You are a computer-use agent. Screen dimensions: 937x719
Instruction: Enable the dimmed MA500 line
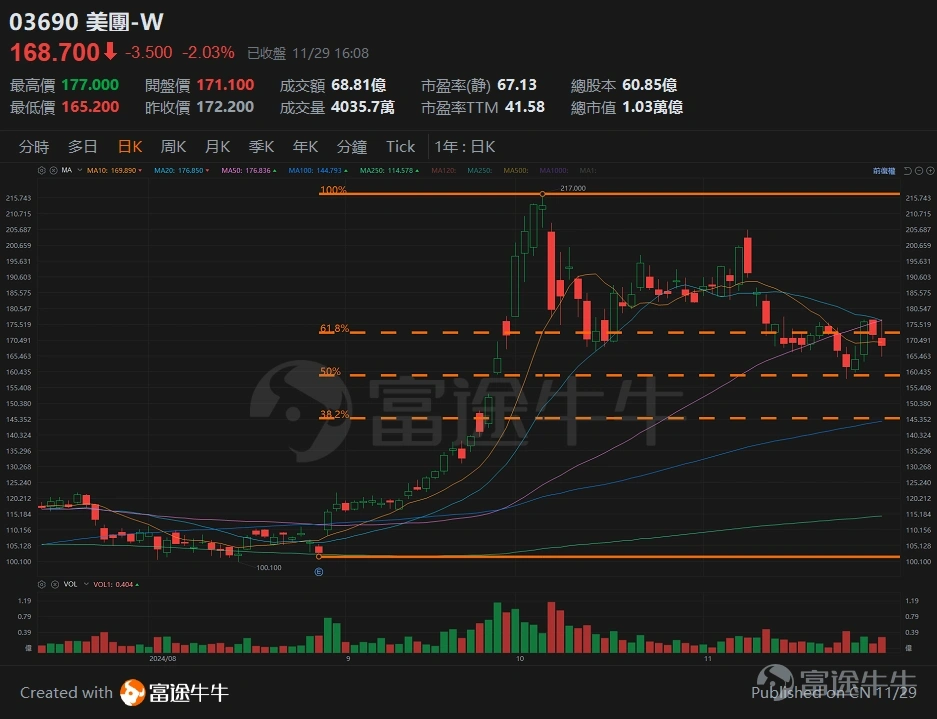[x=516, y=170]
